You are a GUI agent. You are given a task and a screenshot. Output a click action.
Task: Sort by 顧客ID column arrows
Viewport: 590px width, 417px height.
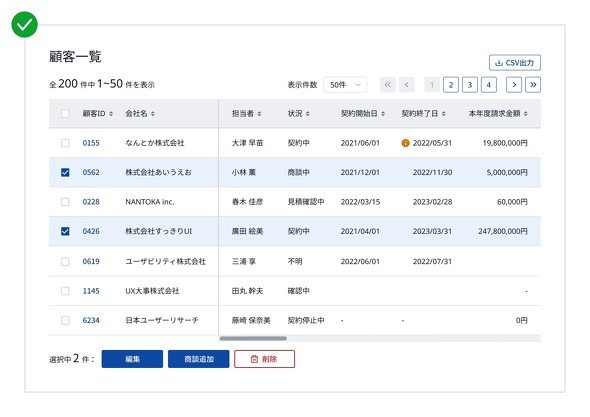pyautogui.click(x=111, y=114)
